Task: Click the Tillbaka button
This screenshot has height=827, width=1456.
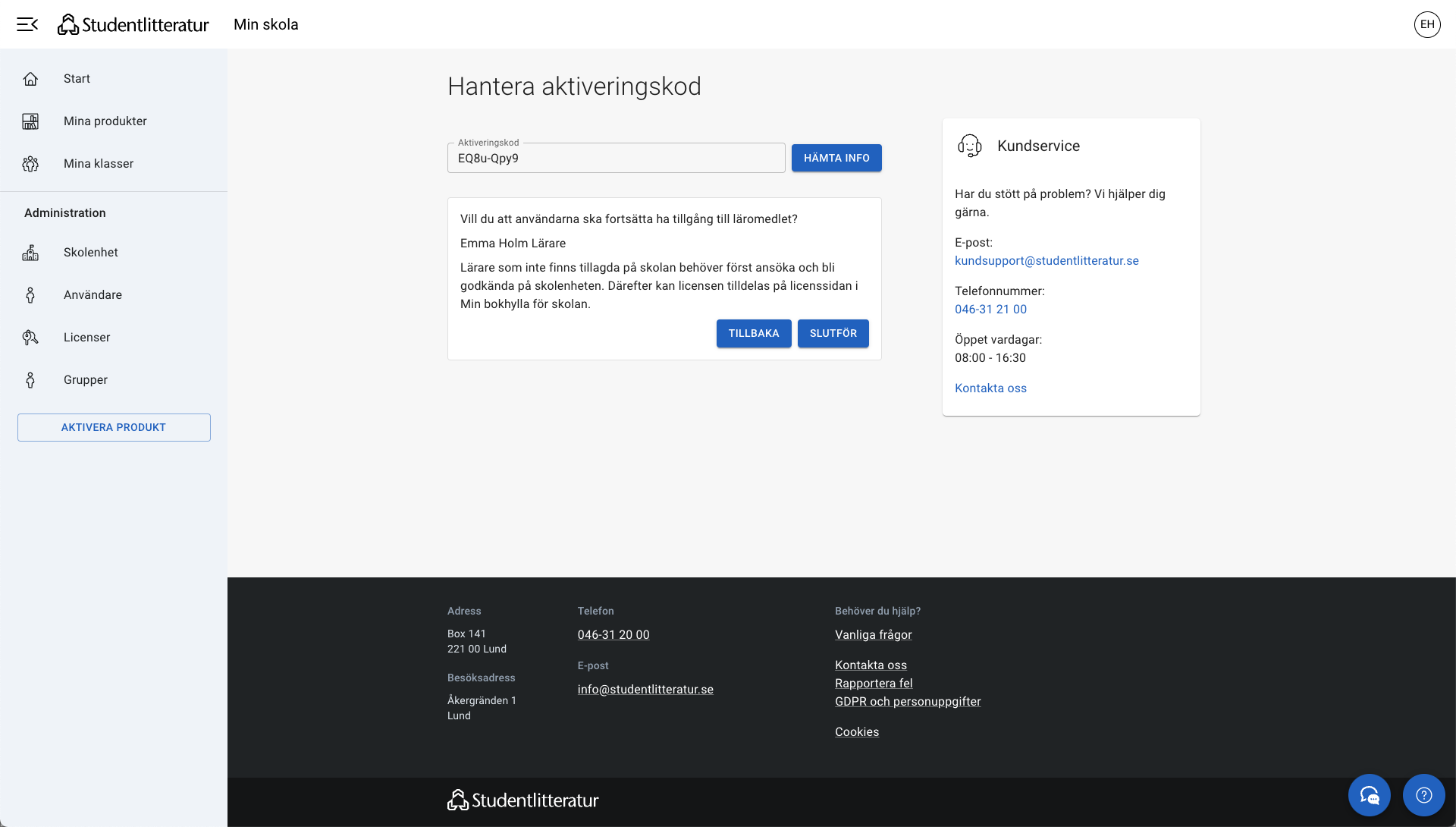Action: click(753, 333)
